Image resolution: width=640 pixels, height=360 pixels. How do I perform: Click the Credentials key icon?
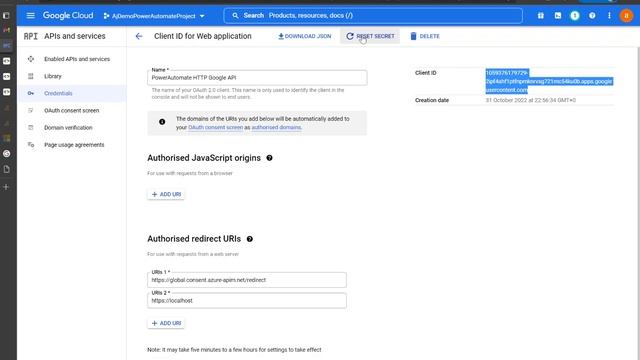point(31,93)
